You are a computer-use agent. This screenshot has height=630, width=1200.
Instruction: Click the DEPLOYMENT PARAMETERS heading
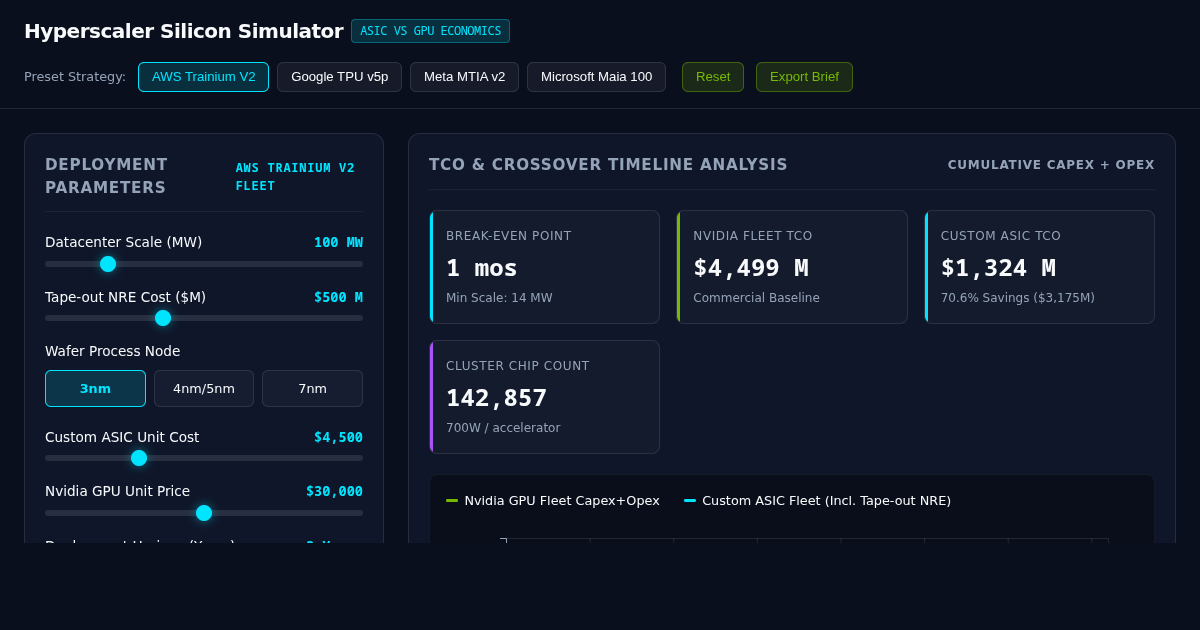106,176
